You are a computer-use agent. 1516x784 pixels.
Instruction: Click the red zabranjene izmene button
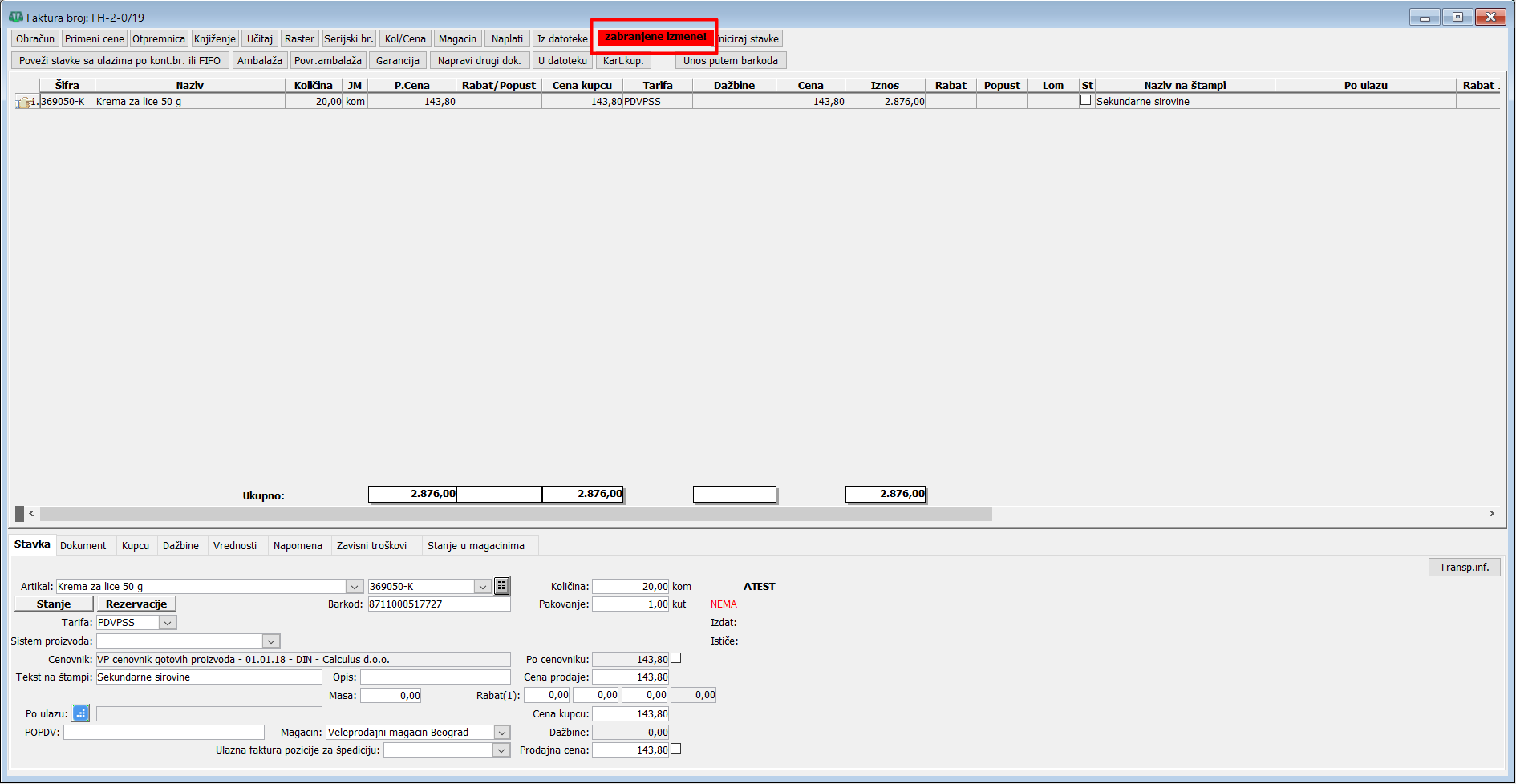[x=655, y=37]
